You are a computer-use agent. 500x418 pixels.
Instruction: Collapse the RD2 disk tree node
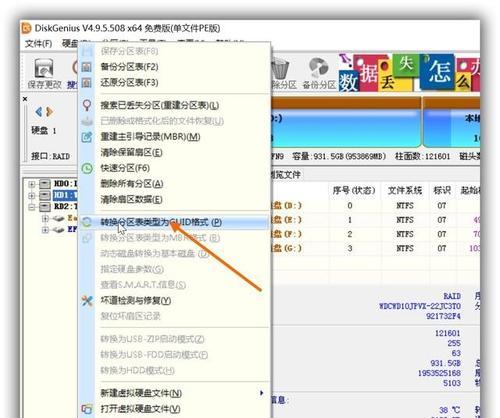(32, 207)
